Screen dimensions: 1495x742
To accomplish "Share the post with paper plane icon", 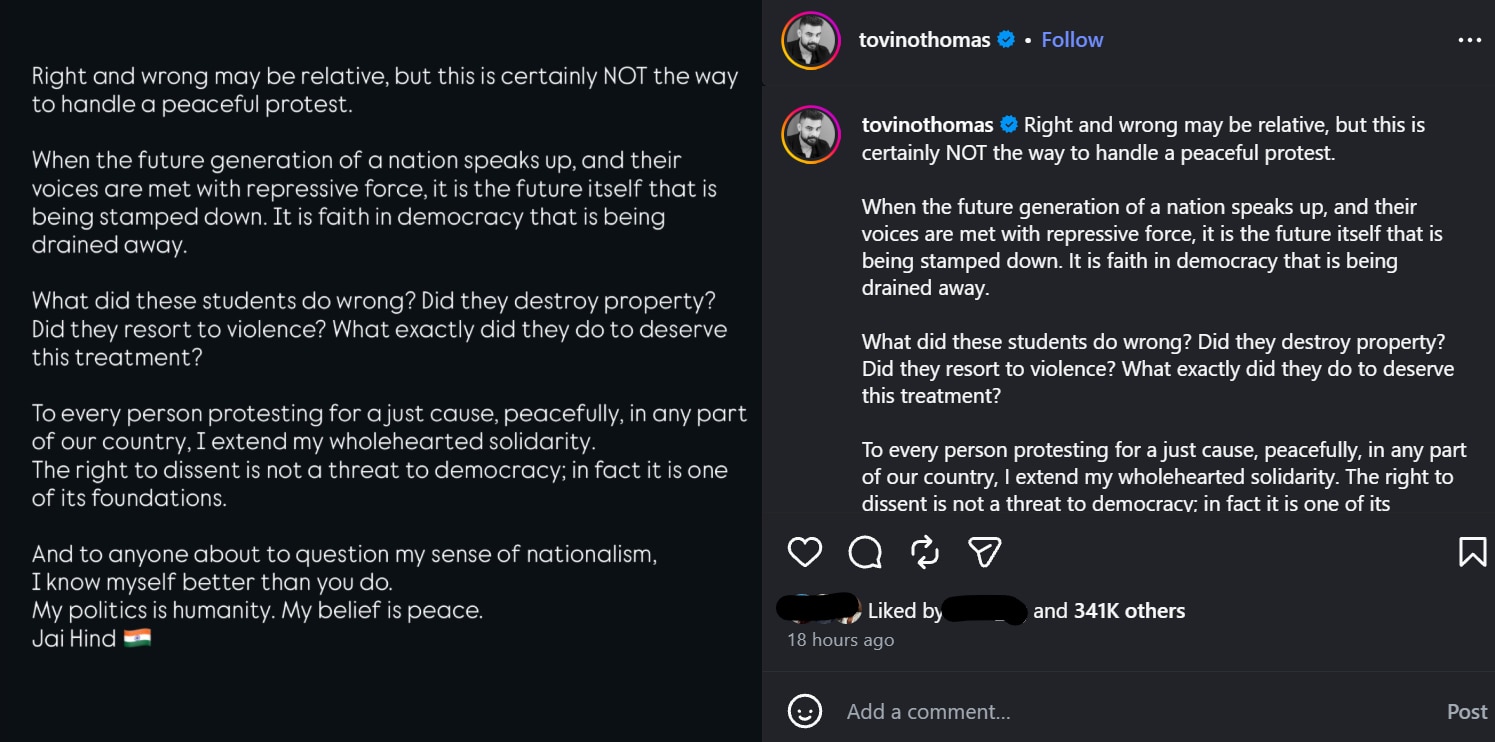I will tap(985, 552).
